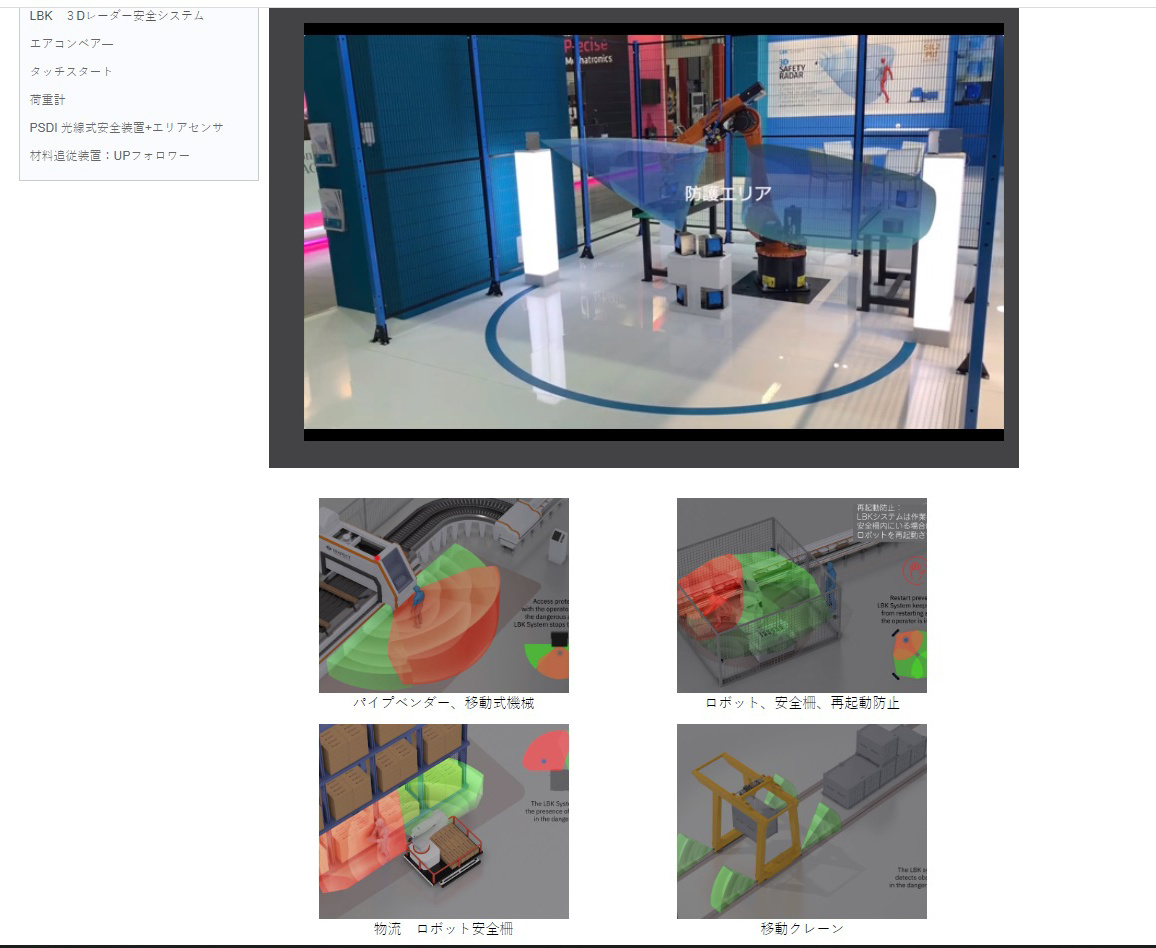Open the fenced robot cell thumbnail
The width and height of the screenshot is (1156, 948).
801,595
